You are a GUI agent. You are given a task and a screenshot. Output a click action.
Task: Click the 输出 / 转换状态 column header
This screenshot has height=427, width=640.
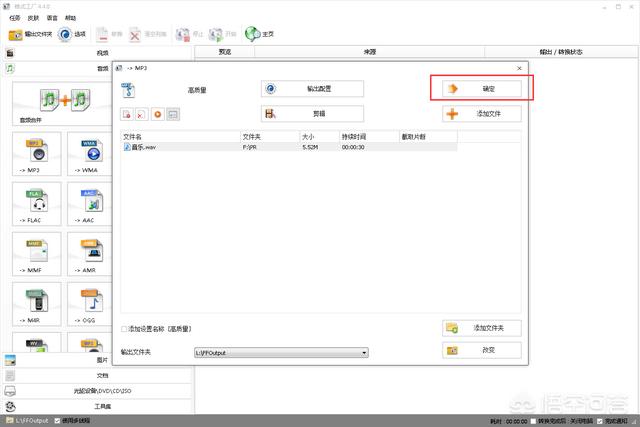pos(561,52)
